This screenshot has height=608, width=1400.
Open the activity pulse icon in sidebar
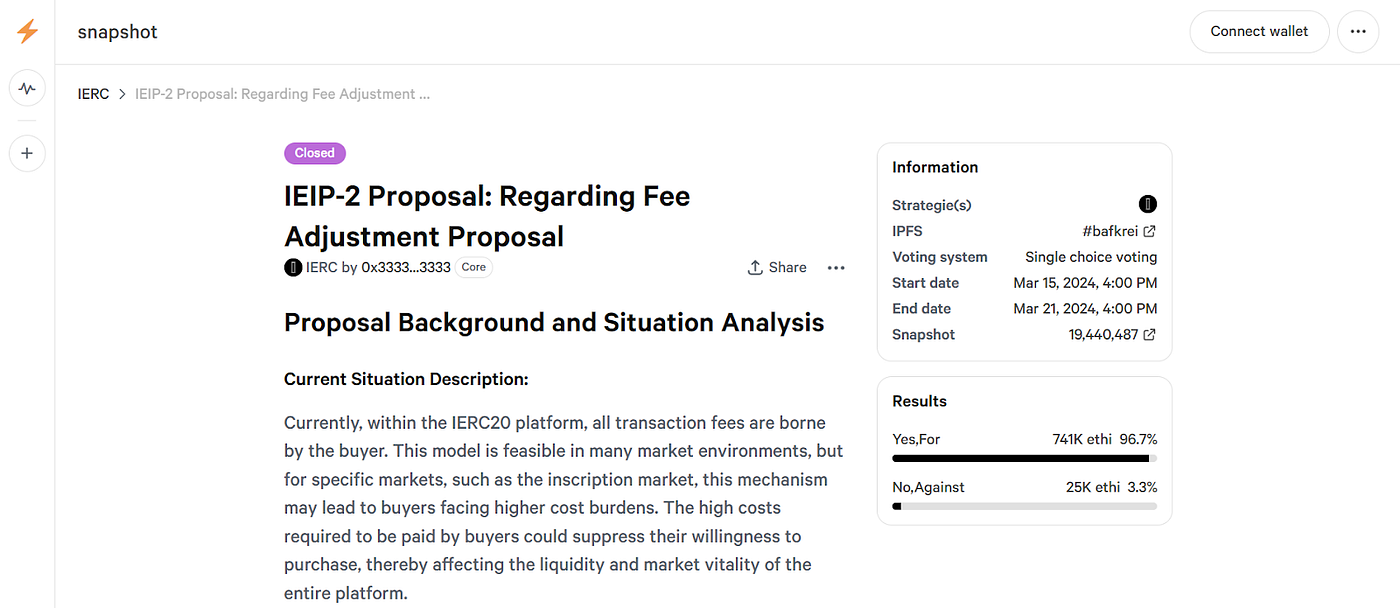27,89
